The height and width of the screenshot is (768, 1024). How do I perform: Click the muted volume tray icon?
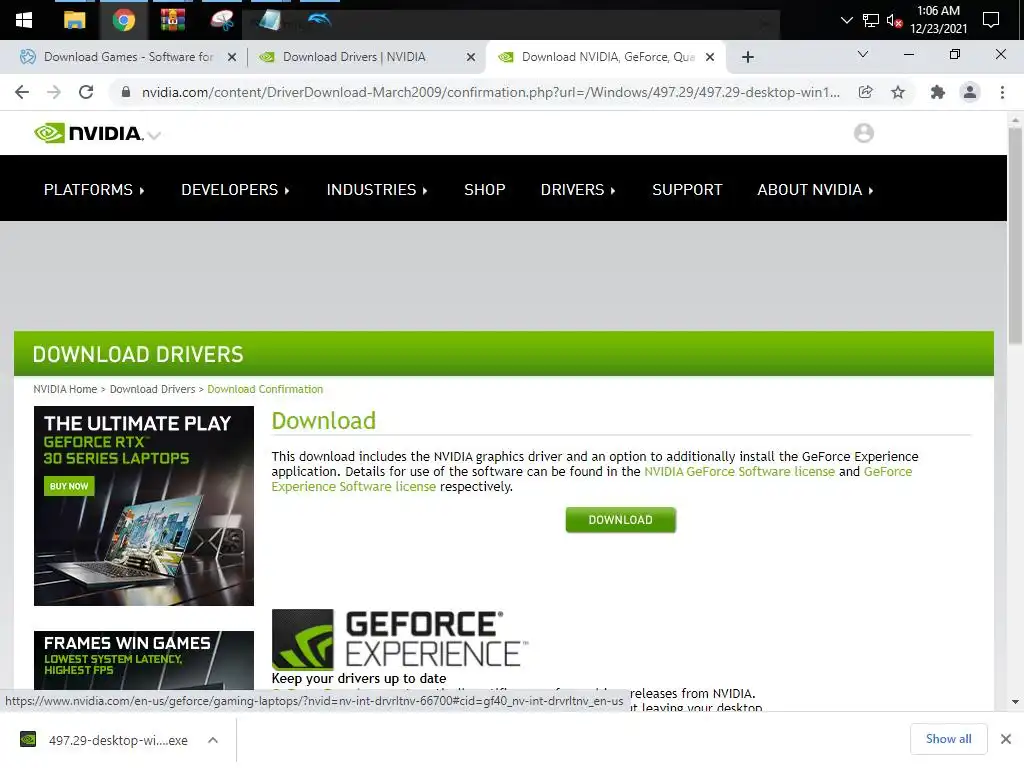click(895, 20)
